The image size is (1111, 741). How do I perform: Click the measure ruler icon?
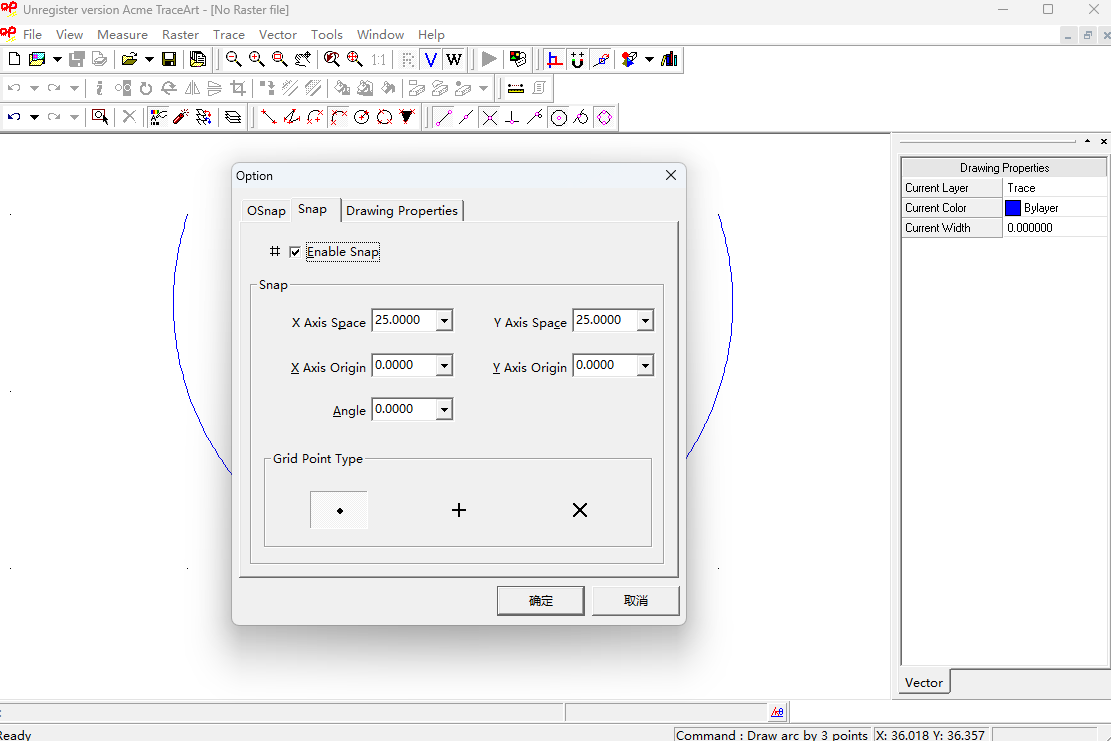516,88
